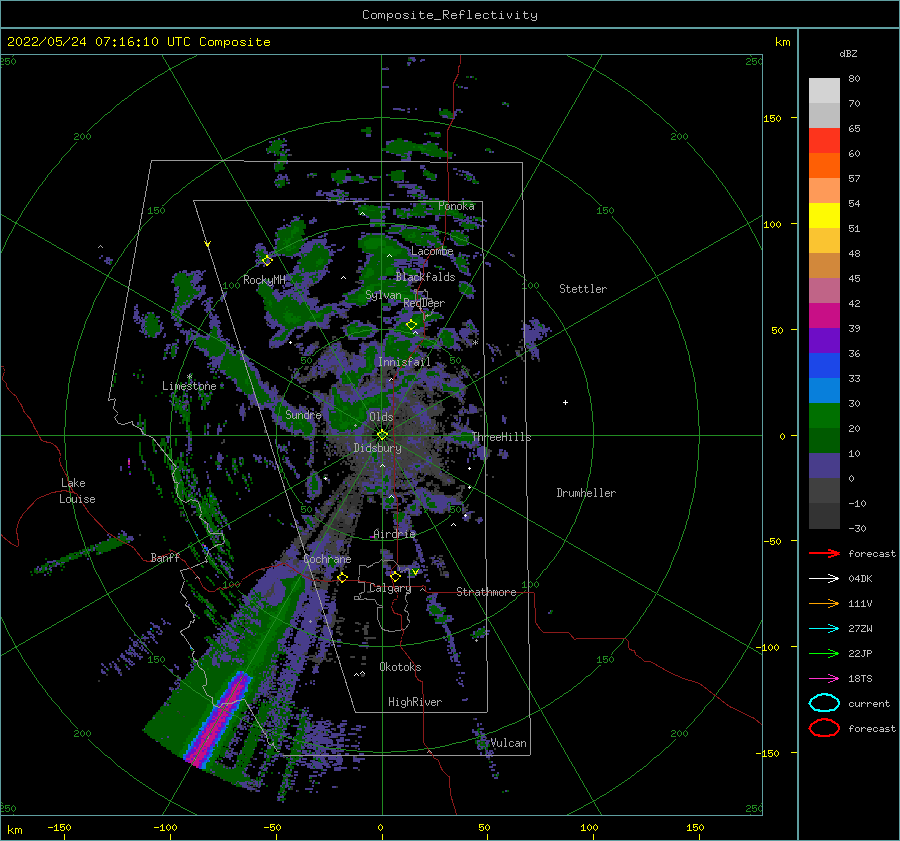Click the 150 tick on right vertical axis

coord(772,118)
